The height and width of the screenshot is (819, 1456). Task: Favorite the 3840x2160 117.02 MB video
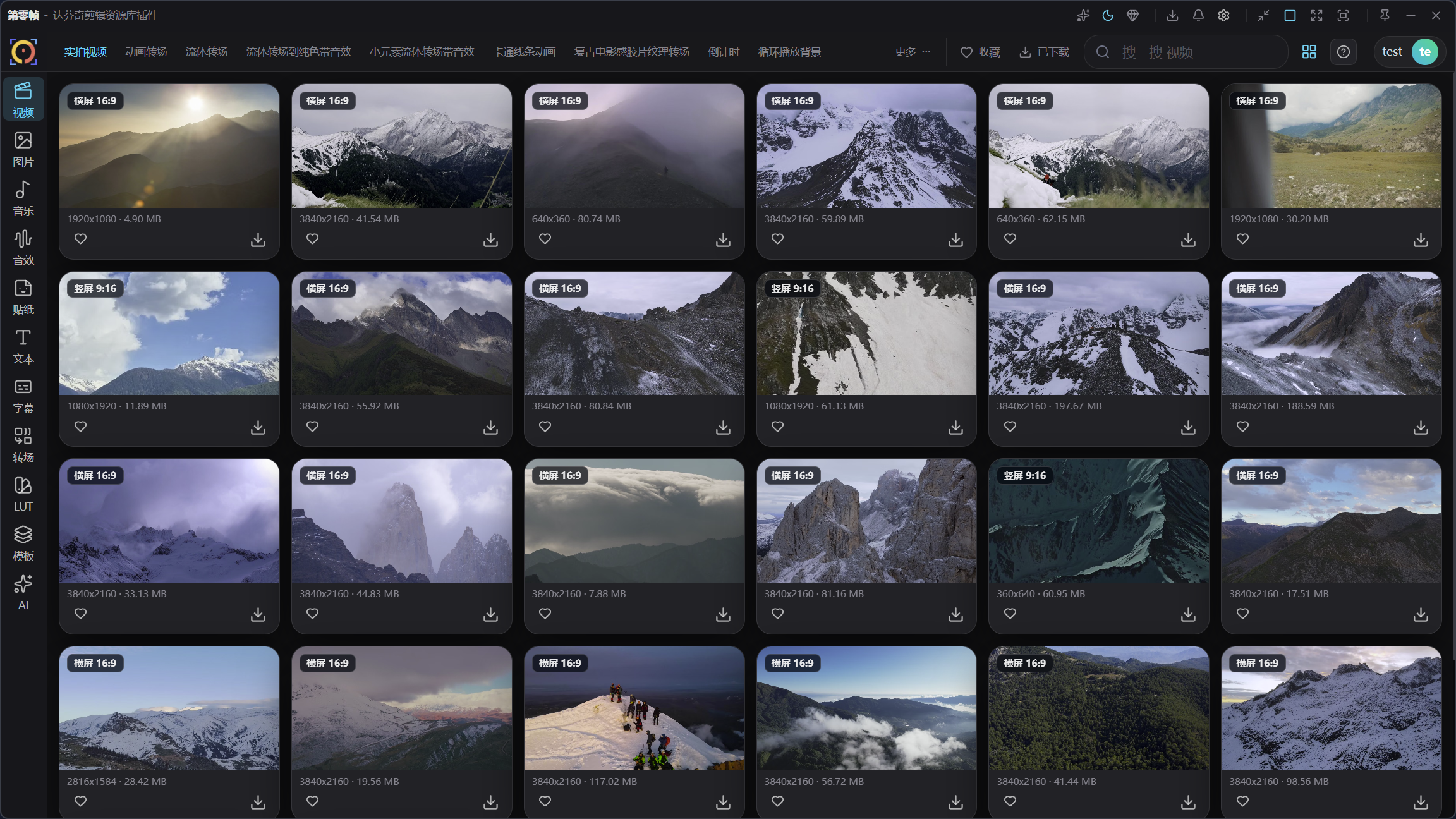coord(545,801)
